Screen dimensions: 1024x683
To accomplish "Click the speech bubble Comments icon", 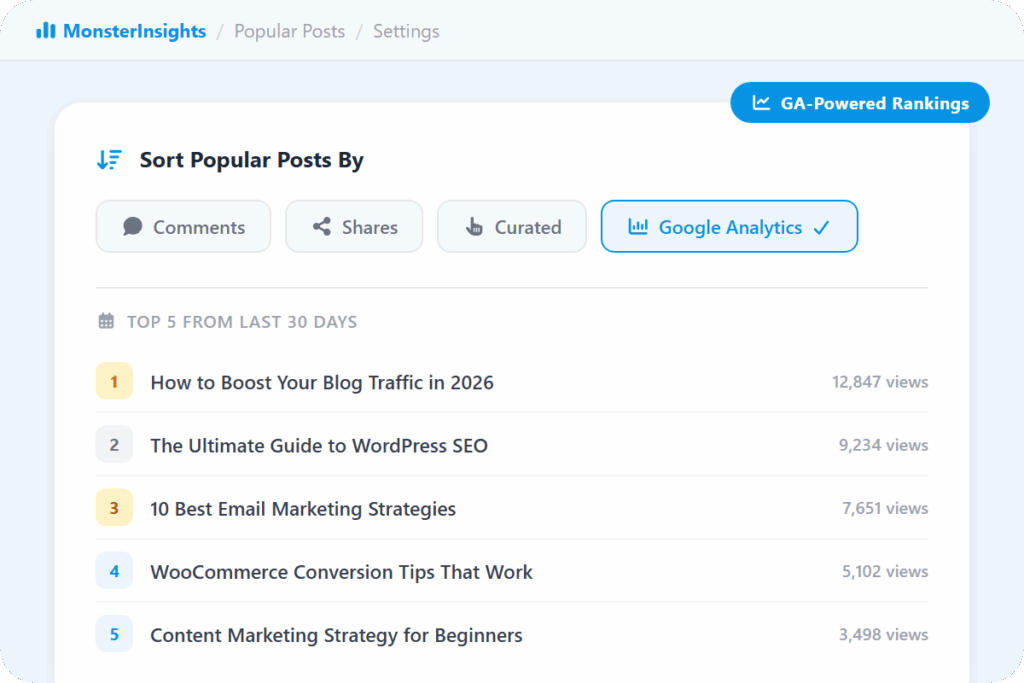I will pos(132,227).
